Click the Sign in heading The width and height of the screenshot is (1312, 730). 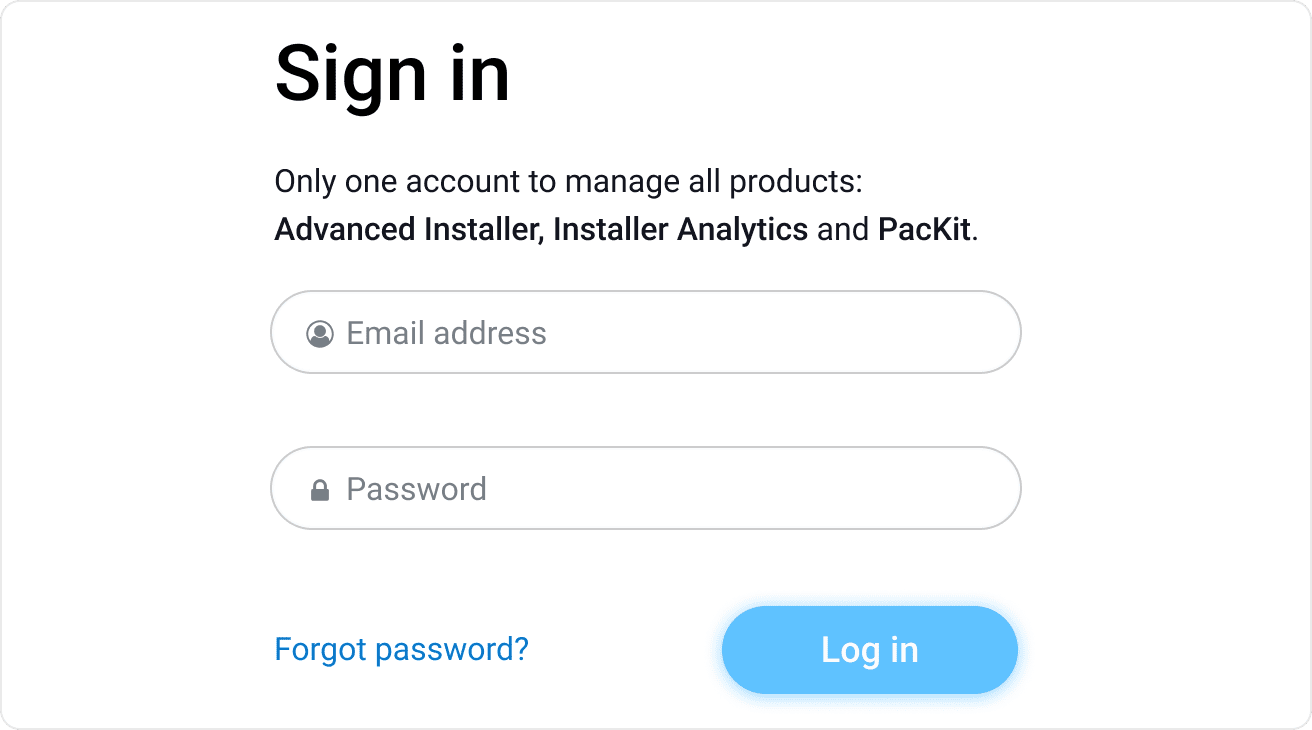pyautogui.click(x=392, y=72)
